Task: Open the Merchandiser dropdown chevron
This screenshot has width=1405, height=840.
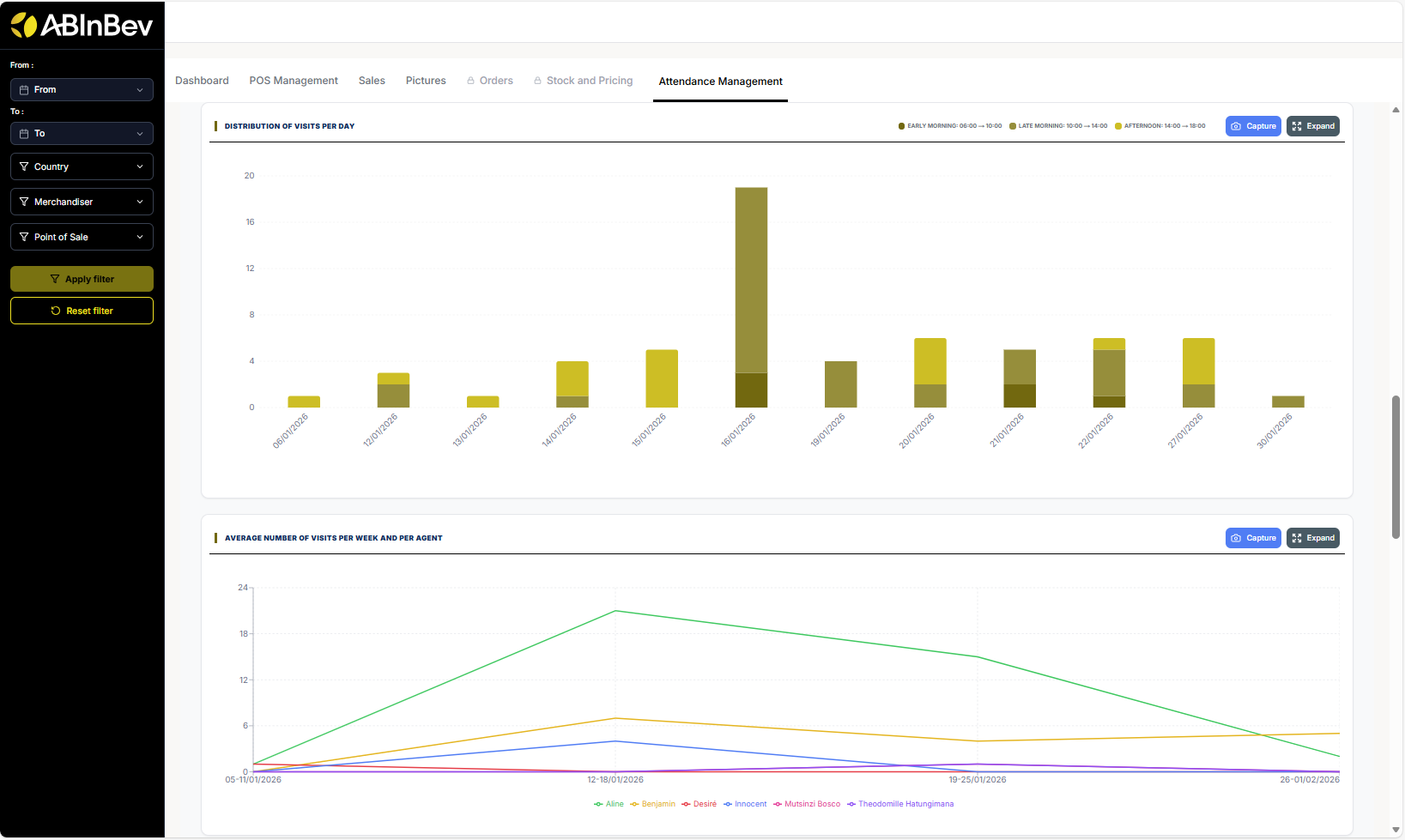Action: 140,202
